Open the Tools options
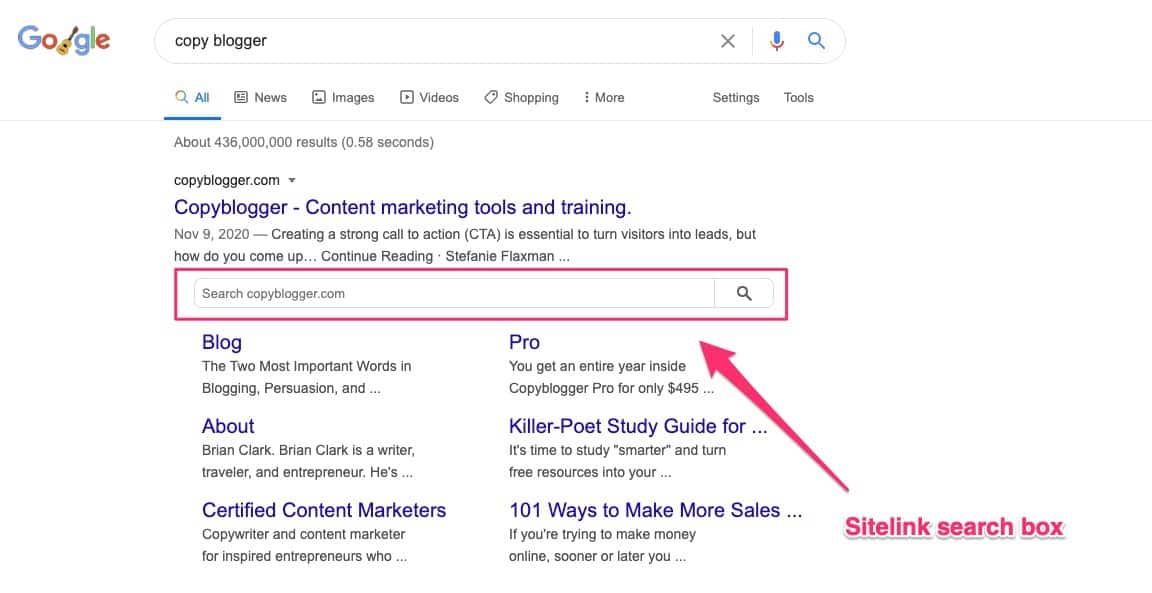Image resolution: width=1152 pixels, height=593 pixels. click(x=798, y=97)
